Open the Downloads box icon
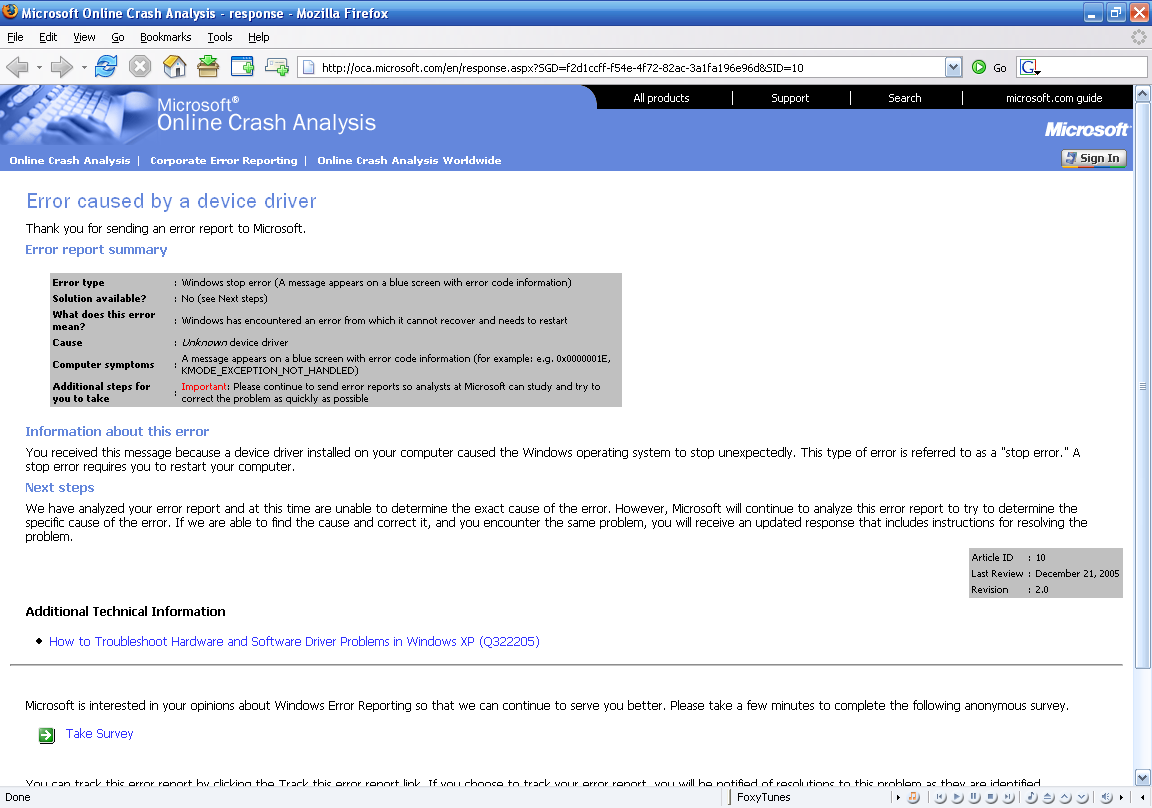 (208, 67)
